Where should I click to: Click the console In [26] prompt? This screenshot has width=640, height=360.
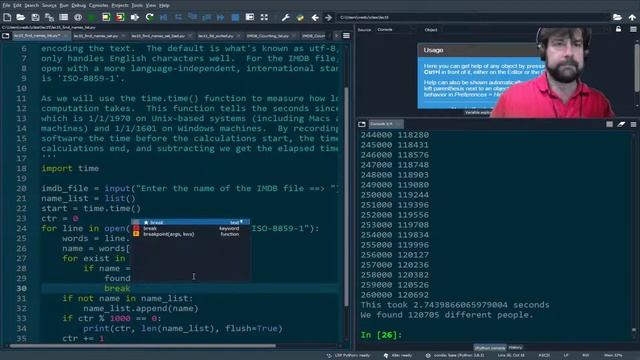(x=381, y=335)
